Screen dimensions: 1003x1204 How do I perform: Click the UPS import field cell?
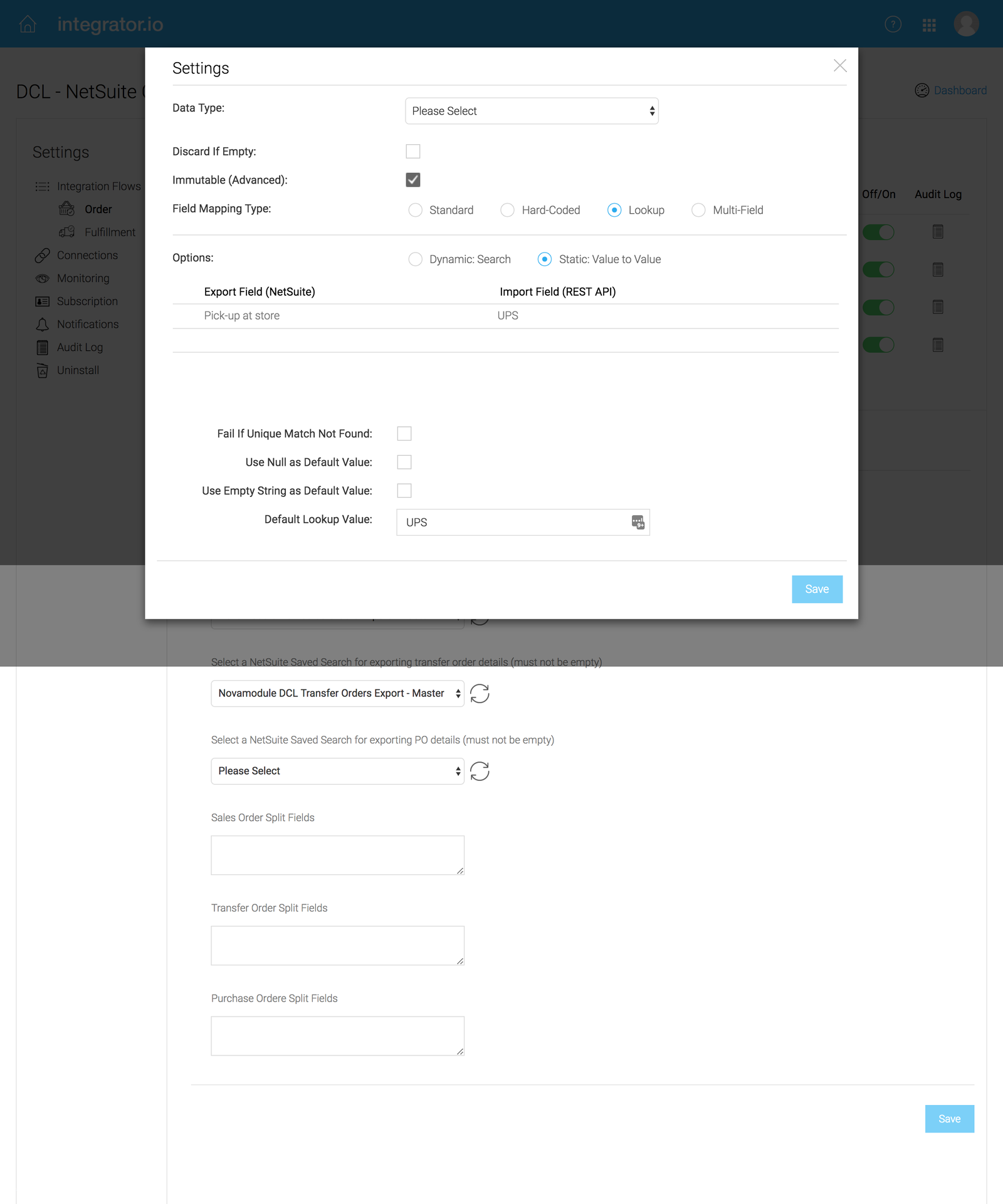tap(508, 316)
